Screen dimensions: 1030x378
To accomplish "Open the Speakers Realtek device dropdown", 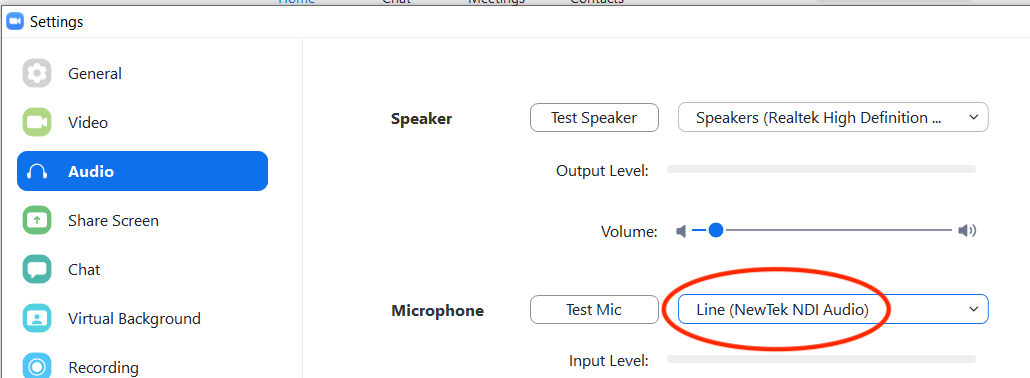I will pyautogui.click(x=833, y=118).
